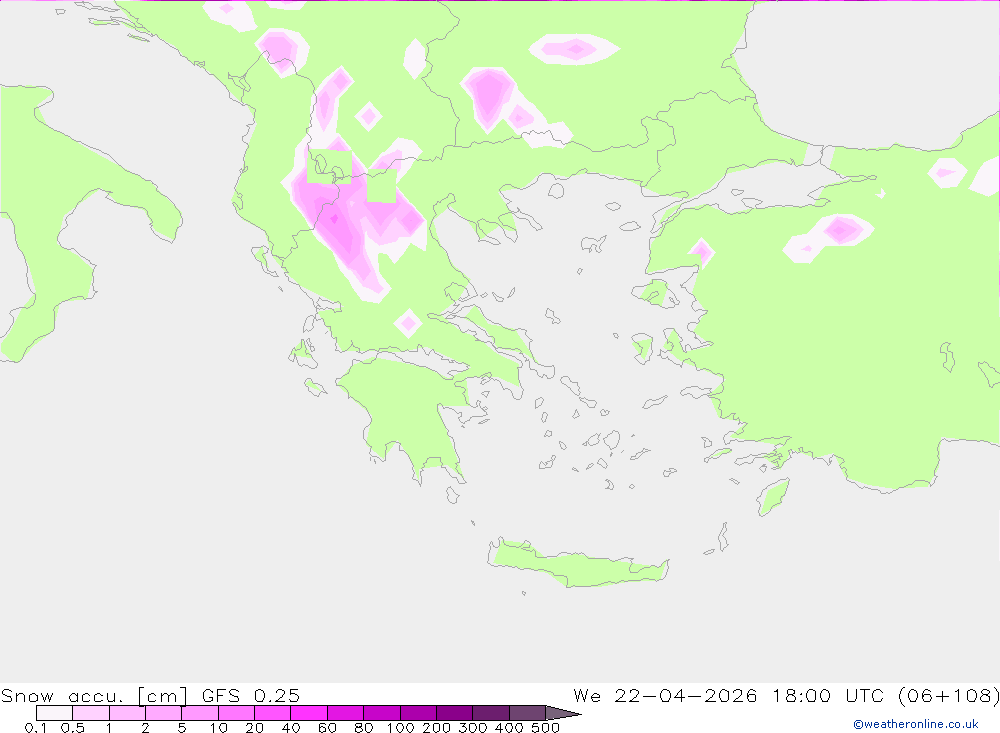Screen dimensions: 1000x733
Task: Select legend swatch between 10 and 20
Action: [237, 713]
